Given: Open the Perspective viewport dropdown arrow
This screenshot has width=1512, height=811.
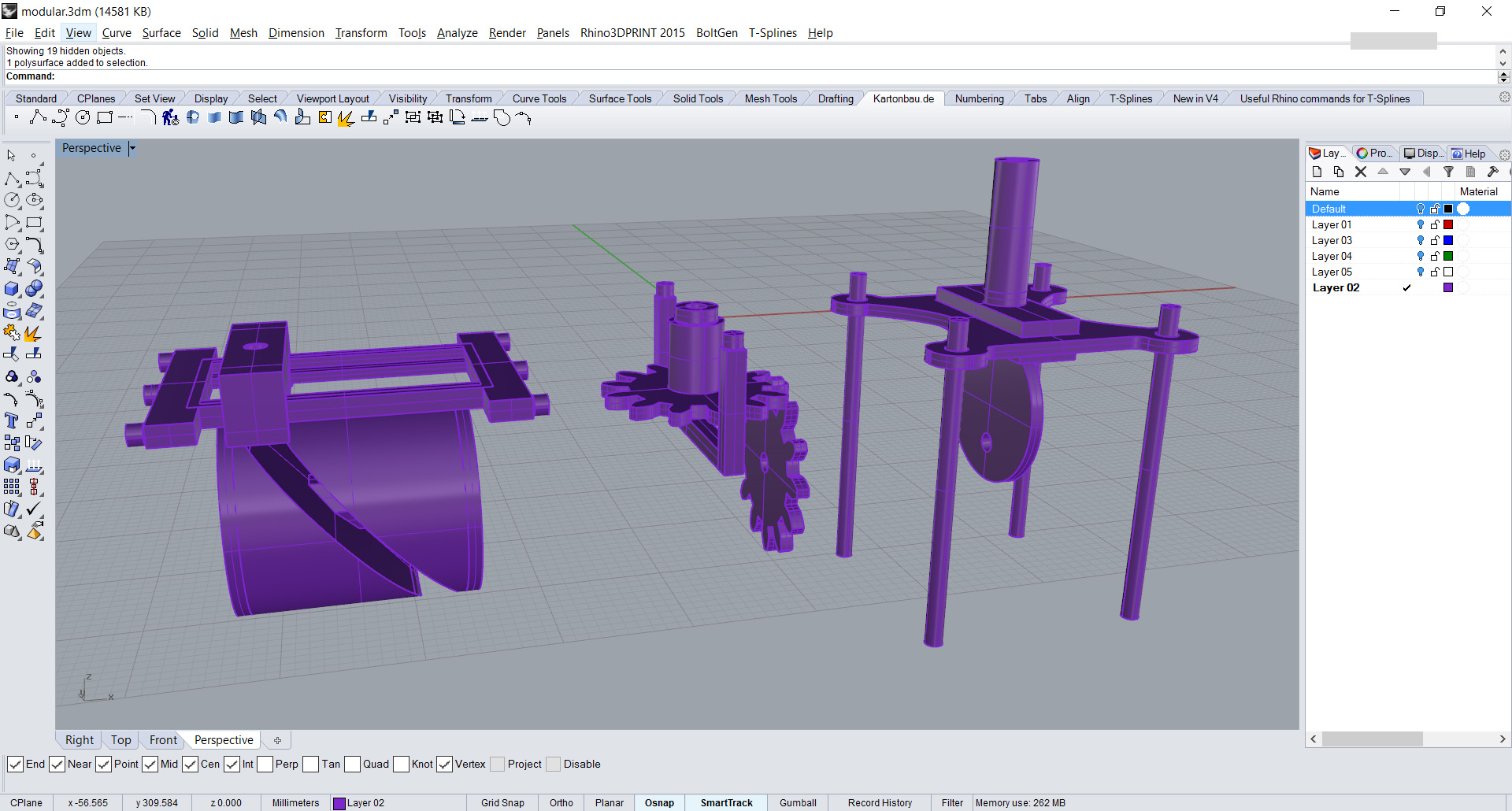Looking at the screenshot, I should 132,148.
